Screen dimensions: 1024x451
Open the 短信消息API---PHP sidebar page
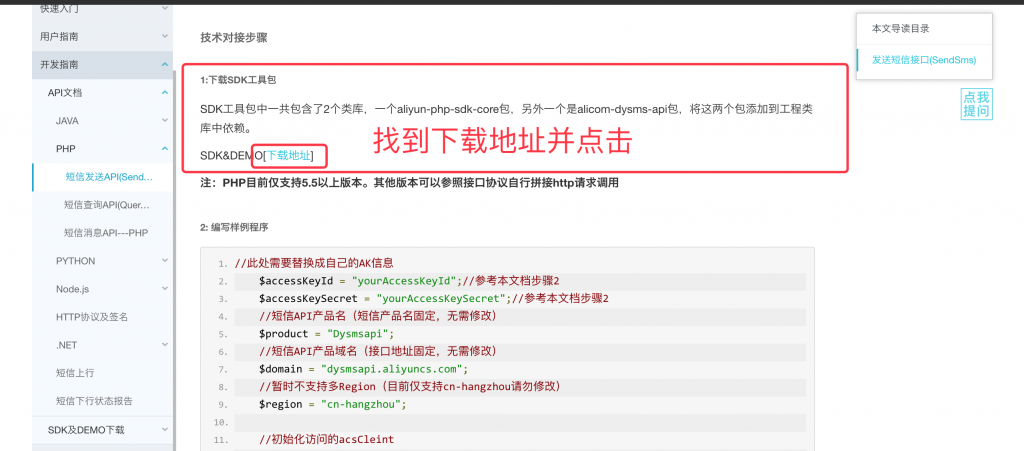click(106, 233)
